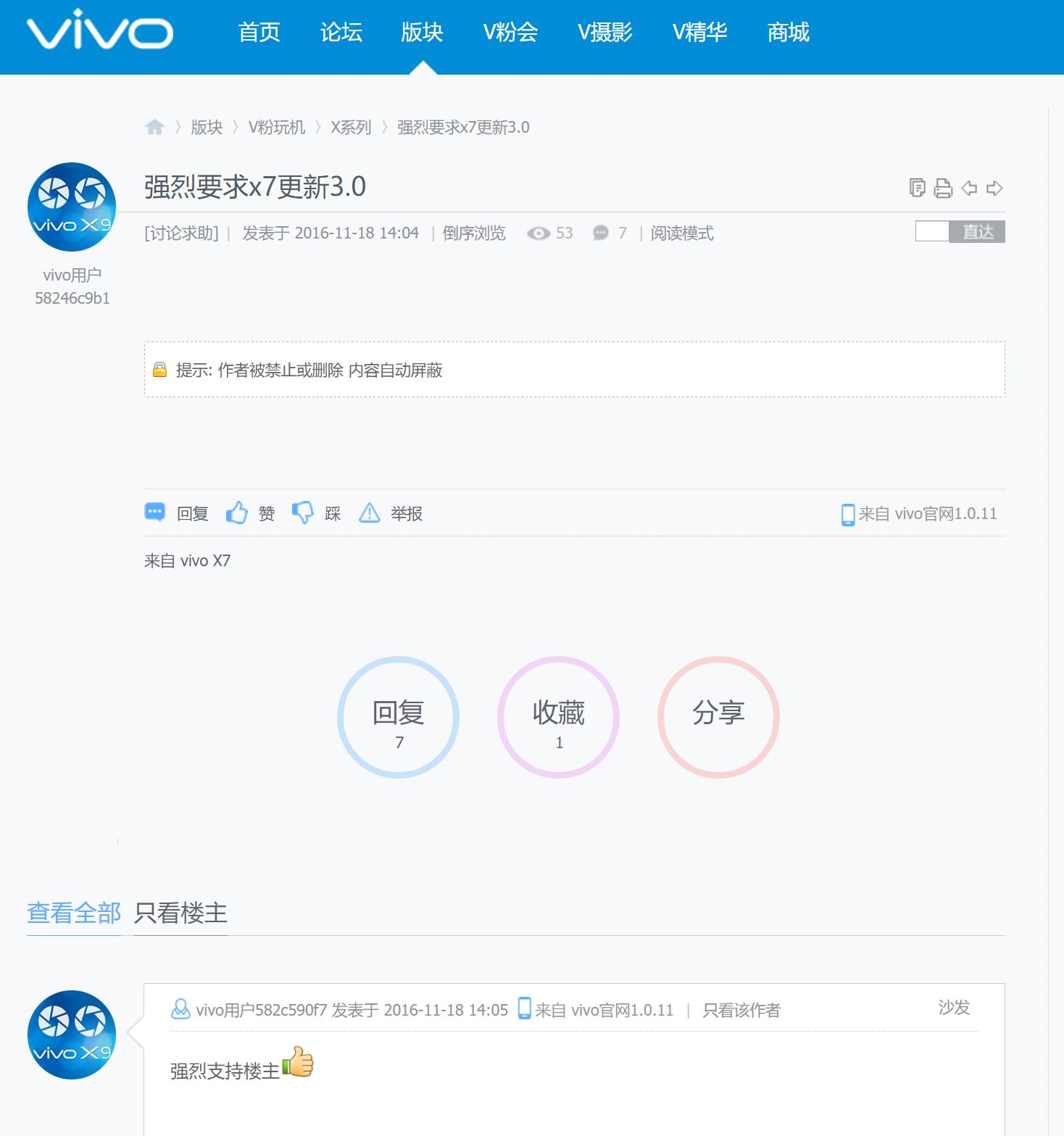The height and width of the screenshot is (1136, 1064).
Task: Go to next thread arrow
Action: [x=994, y=188]
